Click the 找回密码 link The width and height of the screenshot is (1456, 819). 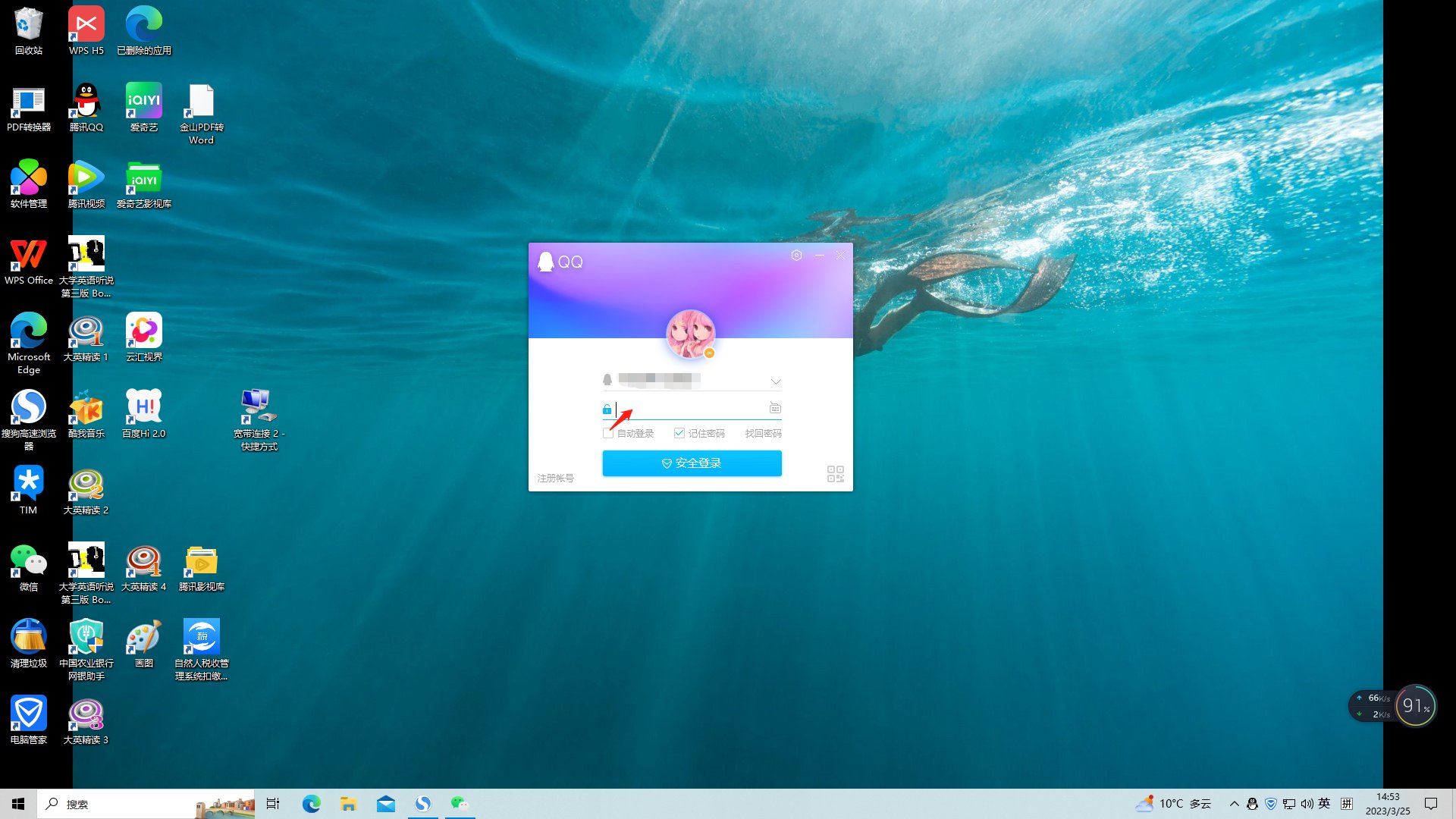pos(763,433)
